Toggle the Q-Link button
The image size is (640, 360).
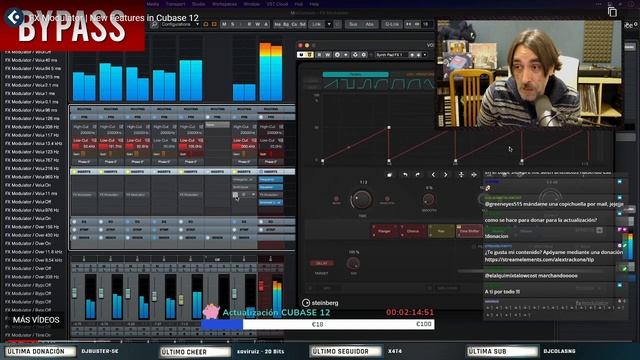coord(392,24)
